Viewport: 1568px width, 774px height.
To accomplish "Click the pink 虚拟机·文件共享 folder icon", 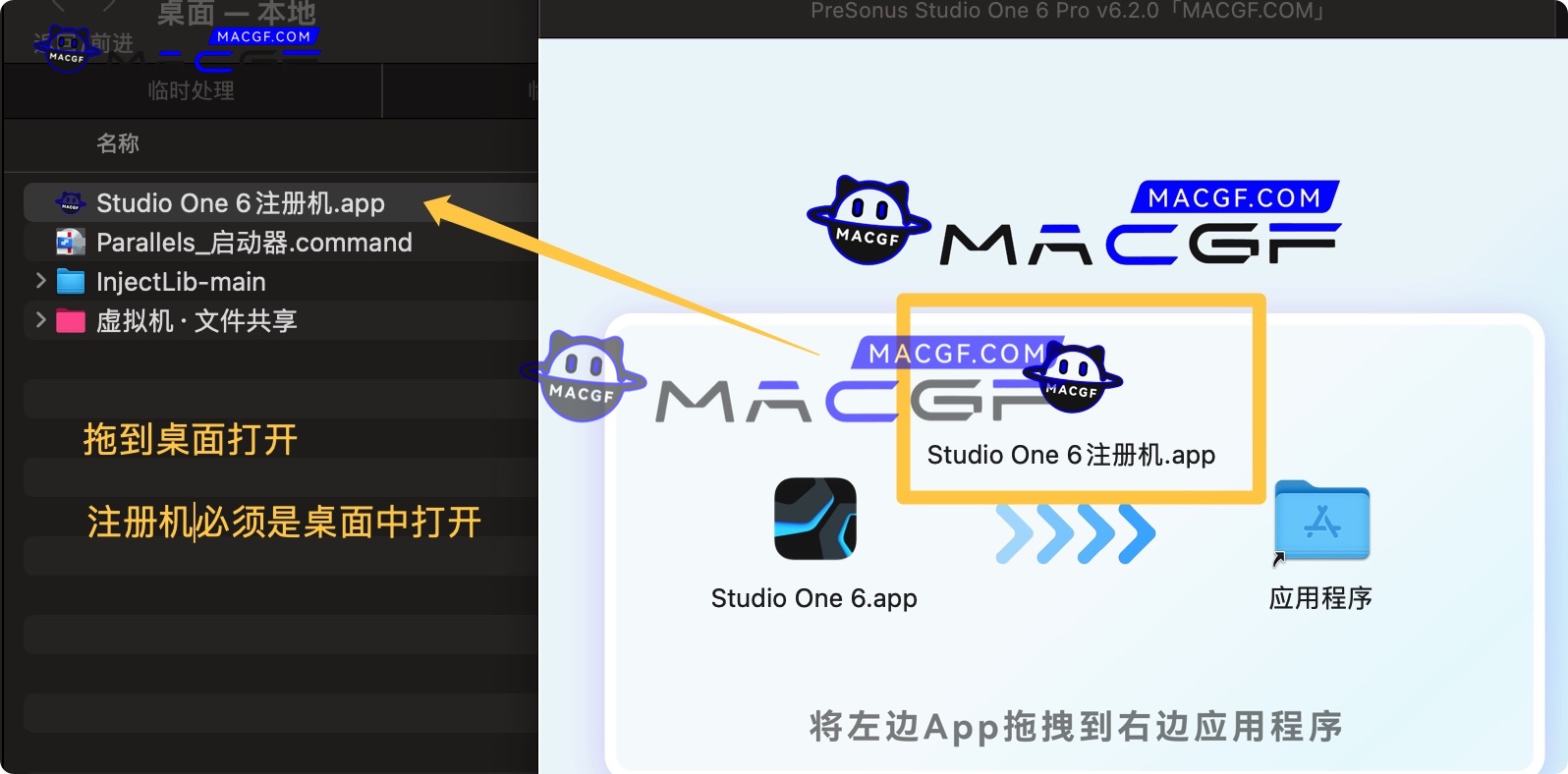I will point(71,321).
